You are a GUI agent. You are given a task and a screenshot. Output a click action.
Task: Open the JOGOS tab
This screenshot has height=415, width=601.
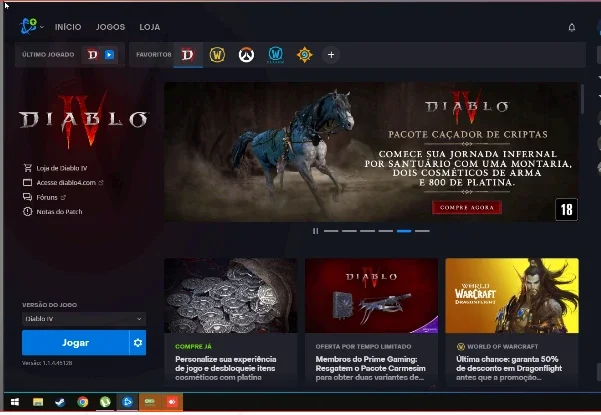110,27
